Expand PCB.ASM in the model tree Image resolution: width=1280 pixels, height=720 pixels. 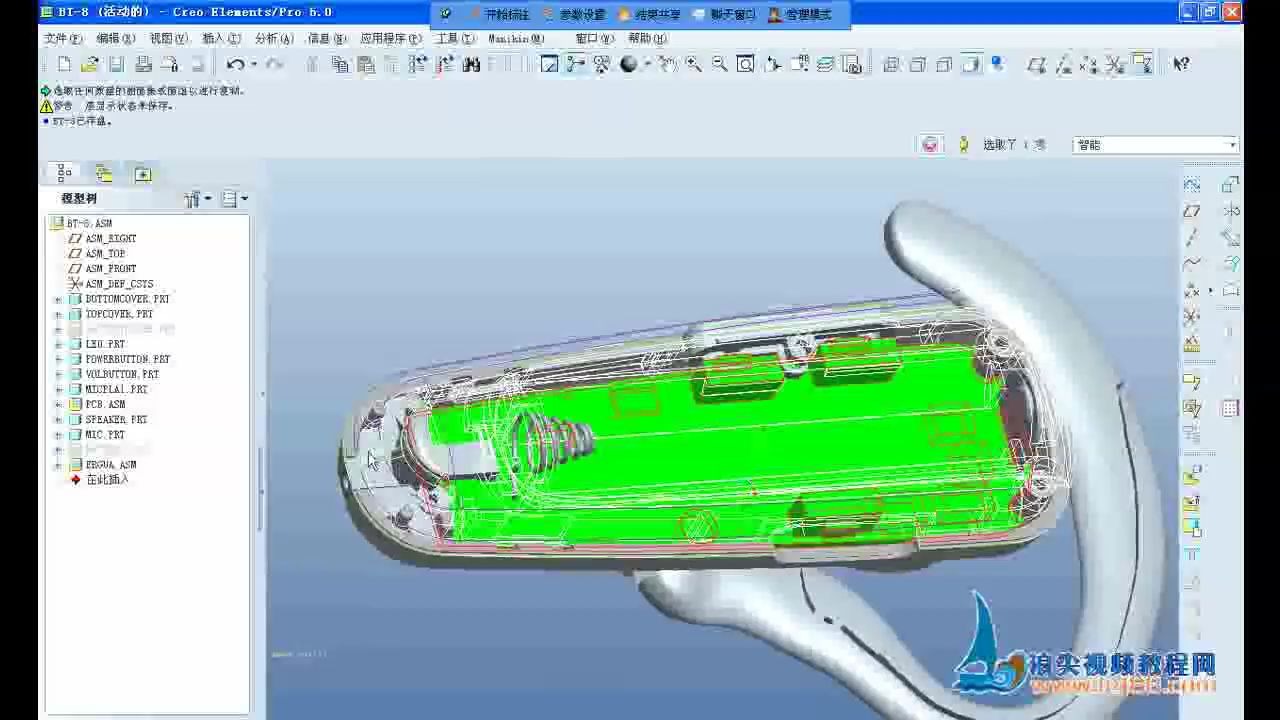pos(58,404)
